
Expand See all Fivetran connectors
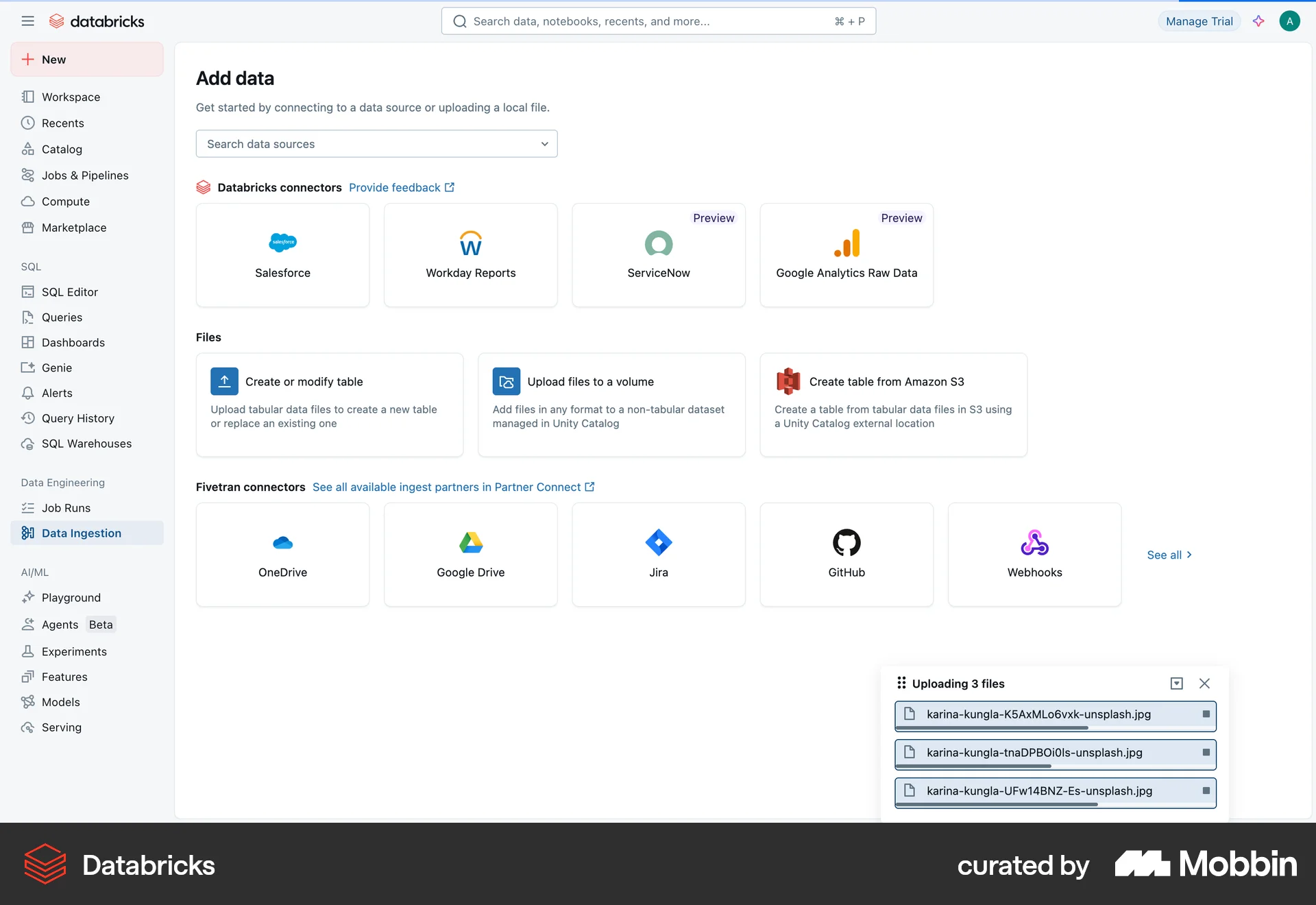pyautogui.click(x=1169, y=555)
